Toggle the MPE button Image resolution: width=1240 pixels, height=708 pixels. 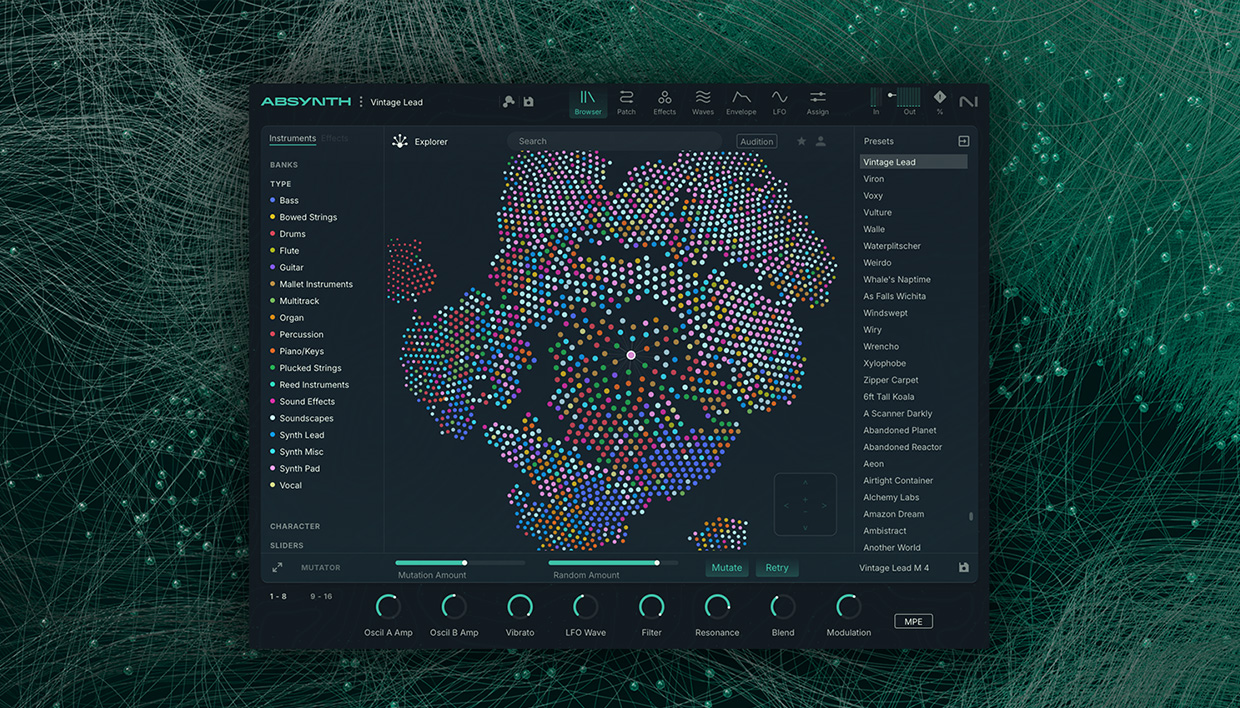[x=913, y=621]
